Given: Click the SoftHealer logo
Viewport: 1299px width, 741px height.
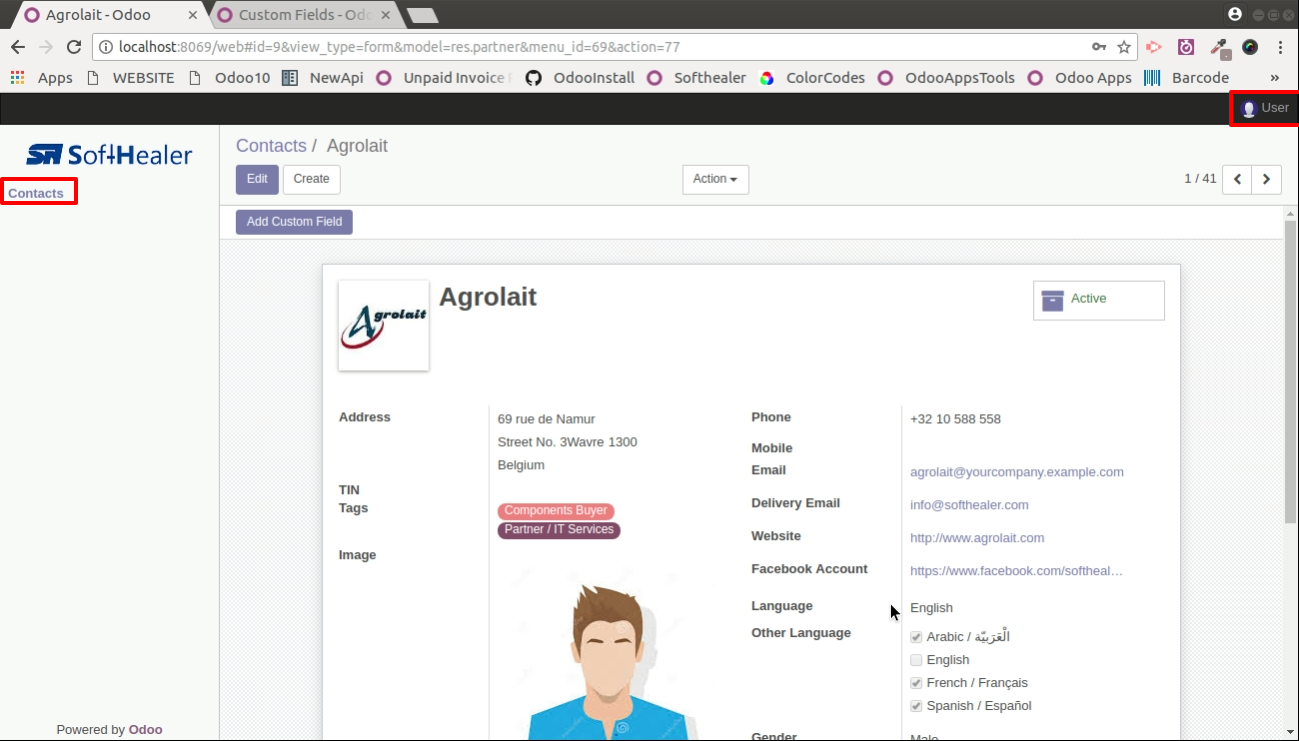Looking at the screenshot, I should (109, 154).
